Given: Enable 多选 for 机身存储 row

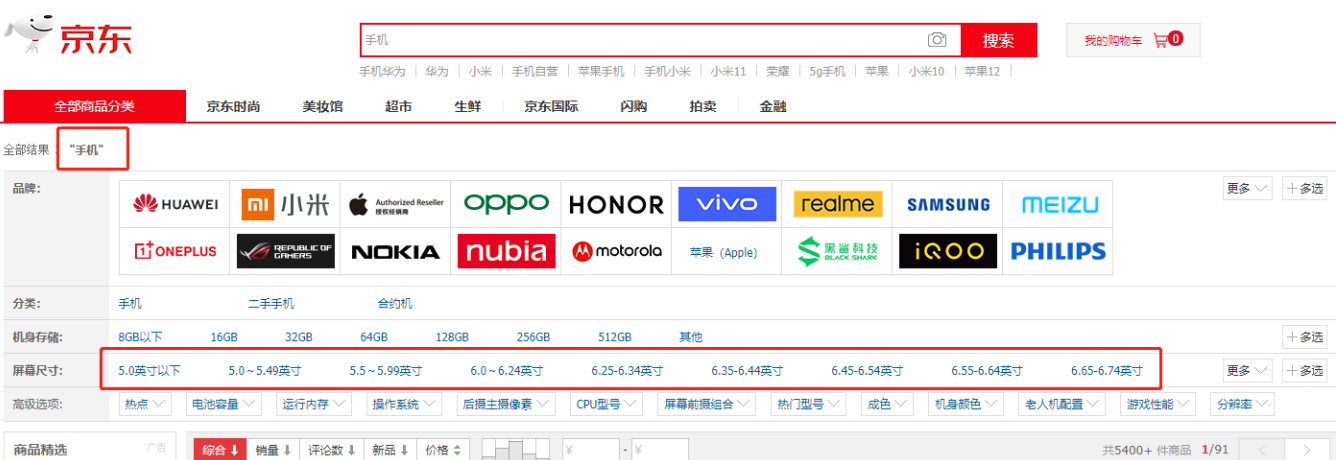Looking at the screenshot, I should pyautogui.click(x=1305, y=337).
